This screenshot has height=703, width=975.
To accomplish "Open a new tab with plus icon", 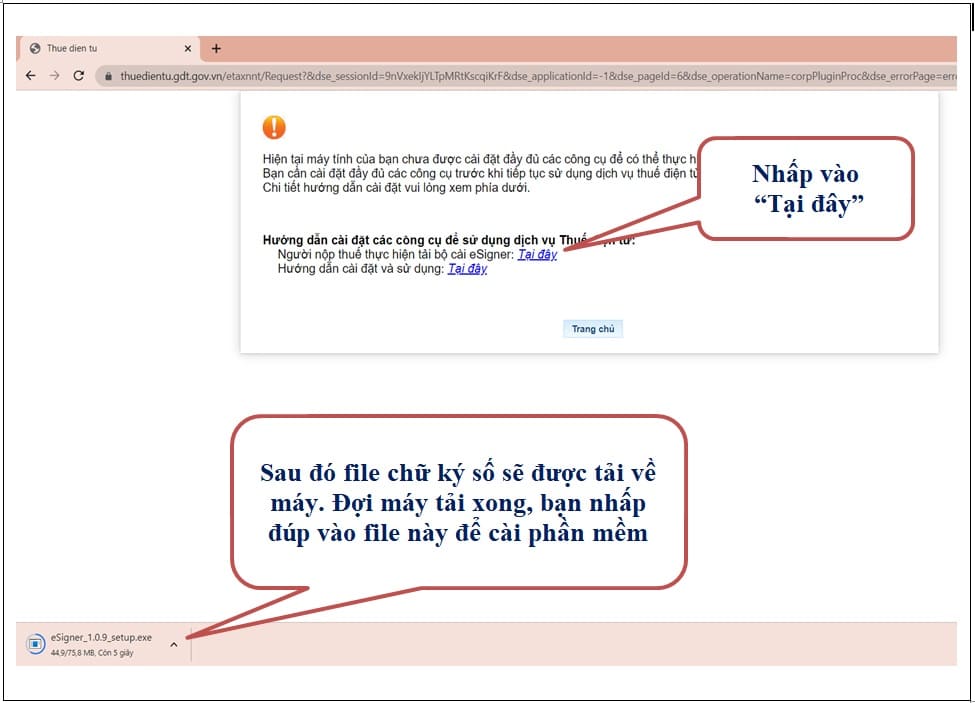I will click(x=216, y=49).
